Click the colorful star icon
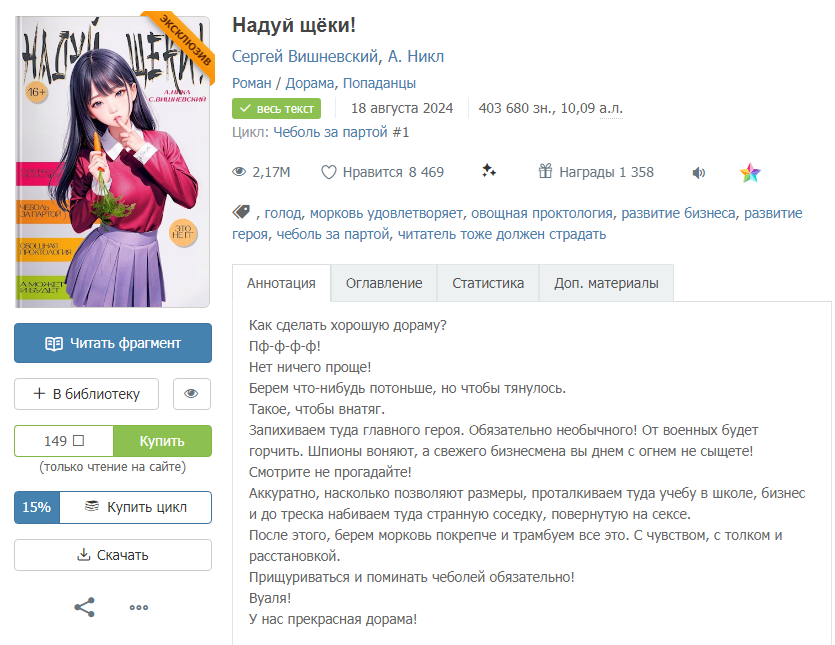The width and height of the screenshot is (835, 645). click(x=750, y=173)
